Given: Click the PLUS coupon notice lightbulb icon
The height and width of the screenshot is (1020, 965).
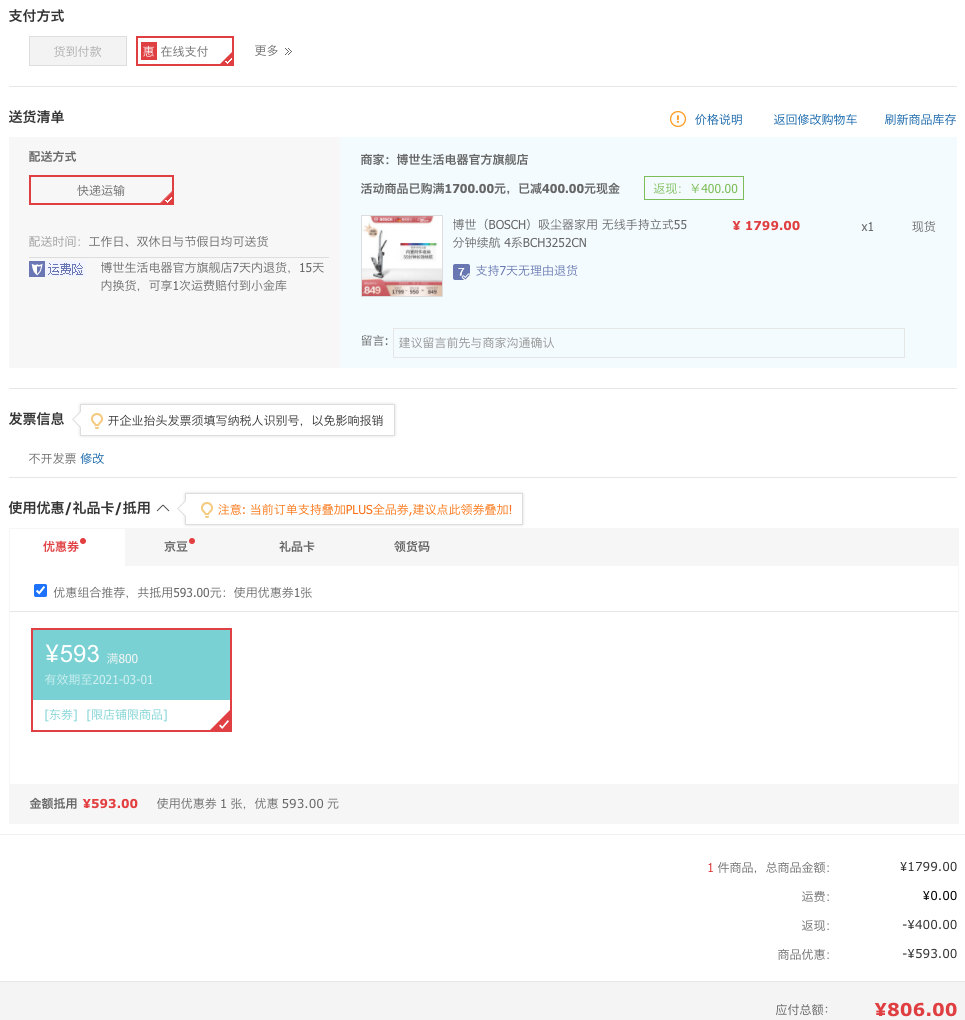Looking at the screenshot, I should click(206, 509).
